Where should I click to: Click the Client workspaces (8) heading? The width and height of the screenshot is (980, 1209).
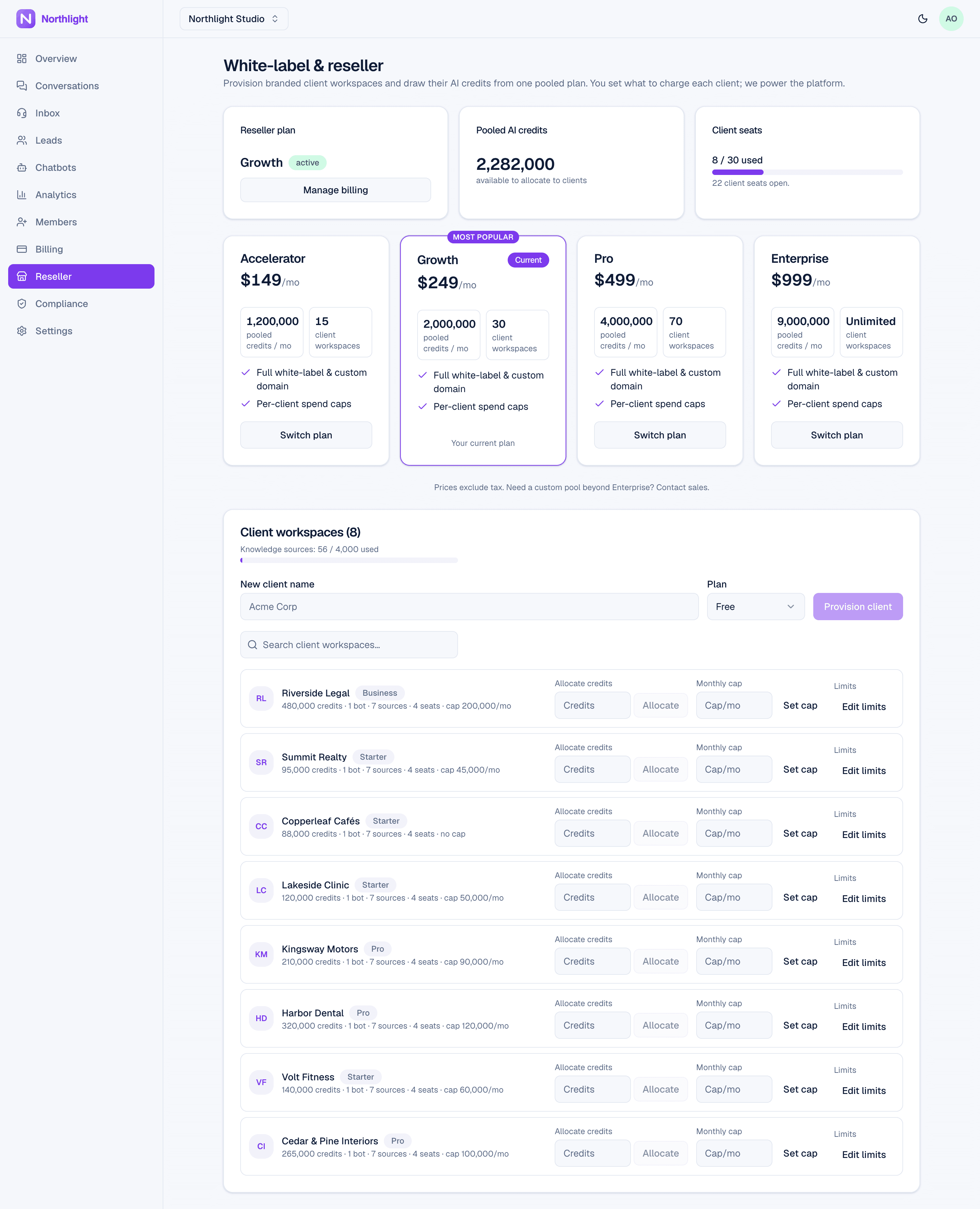point(300,532)
